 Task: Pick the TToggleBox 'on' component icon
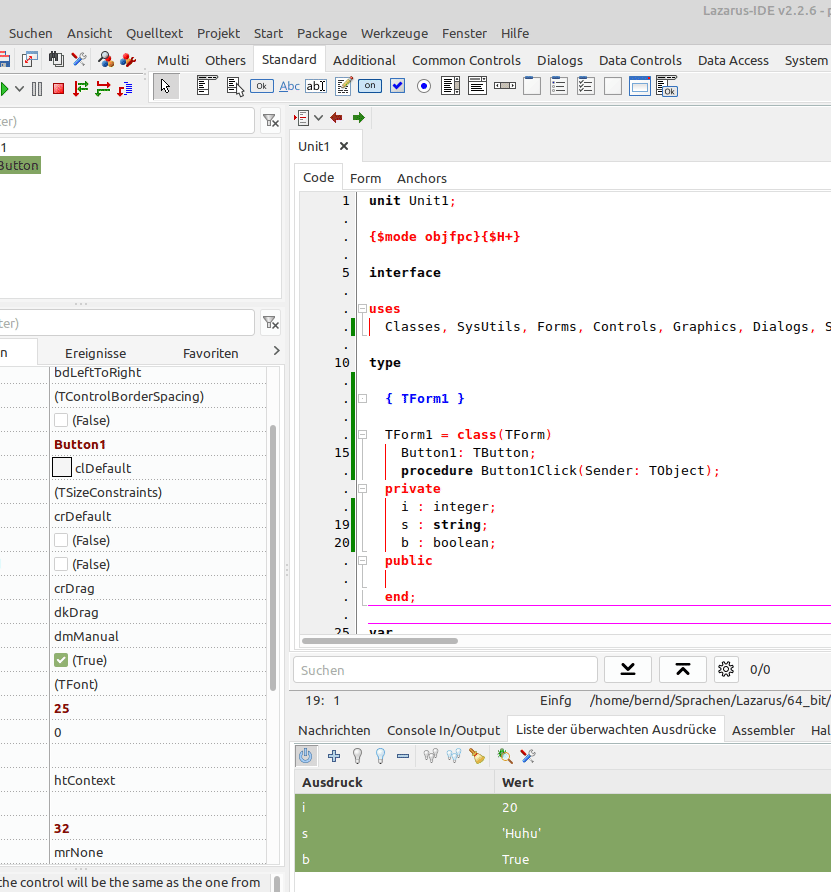(370, 86)
